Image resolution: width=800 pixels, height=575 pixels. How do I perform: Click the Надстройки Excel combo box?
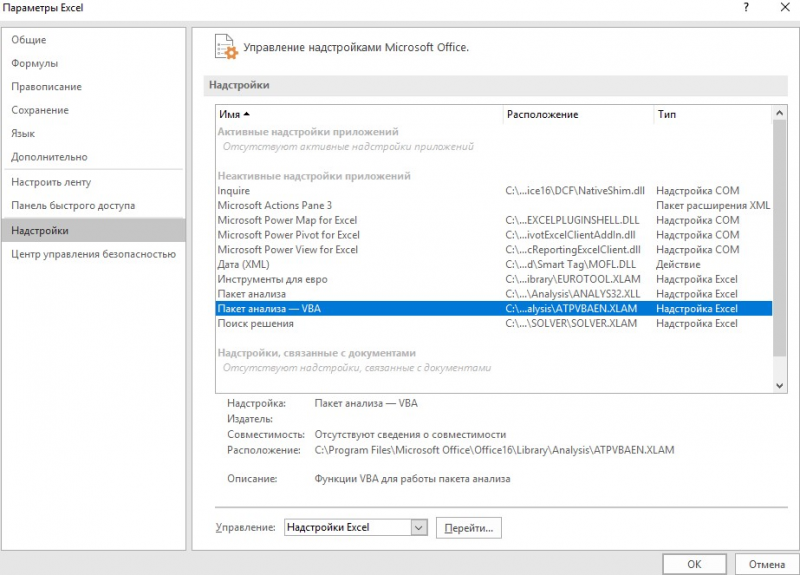tap(356, 528)
